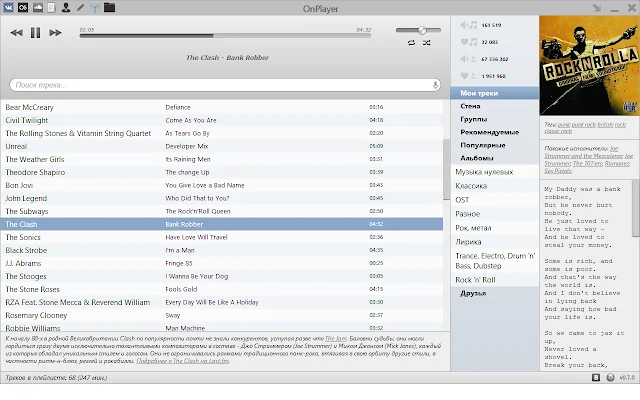This screenshot has height=400, width=640.
Task: Open the Стена section
Action: point(495,106)
